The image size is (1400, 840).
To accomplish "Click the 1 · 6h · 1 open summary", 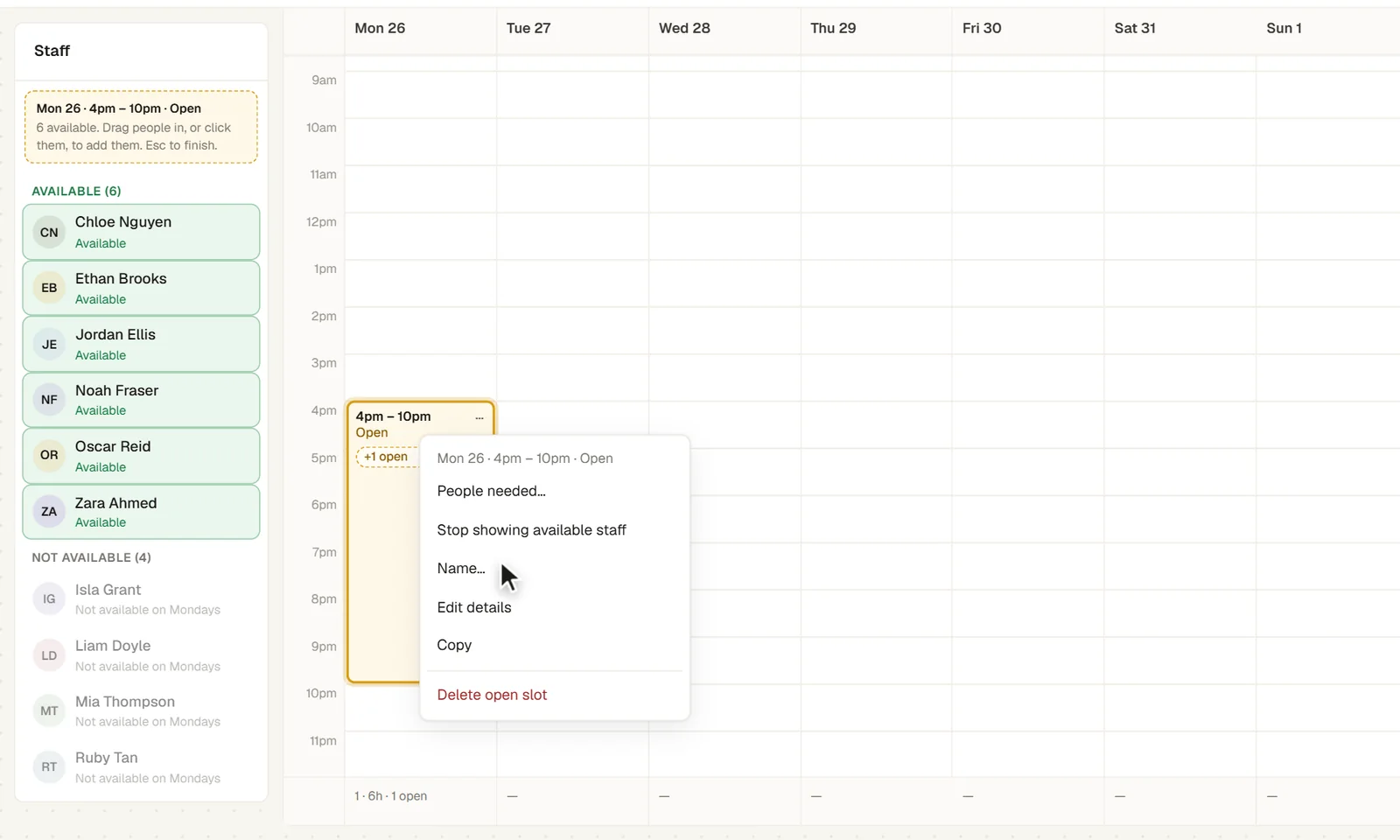I will (390, 796).
